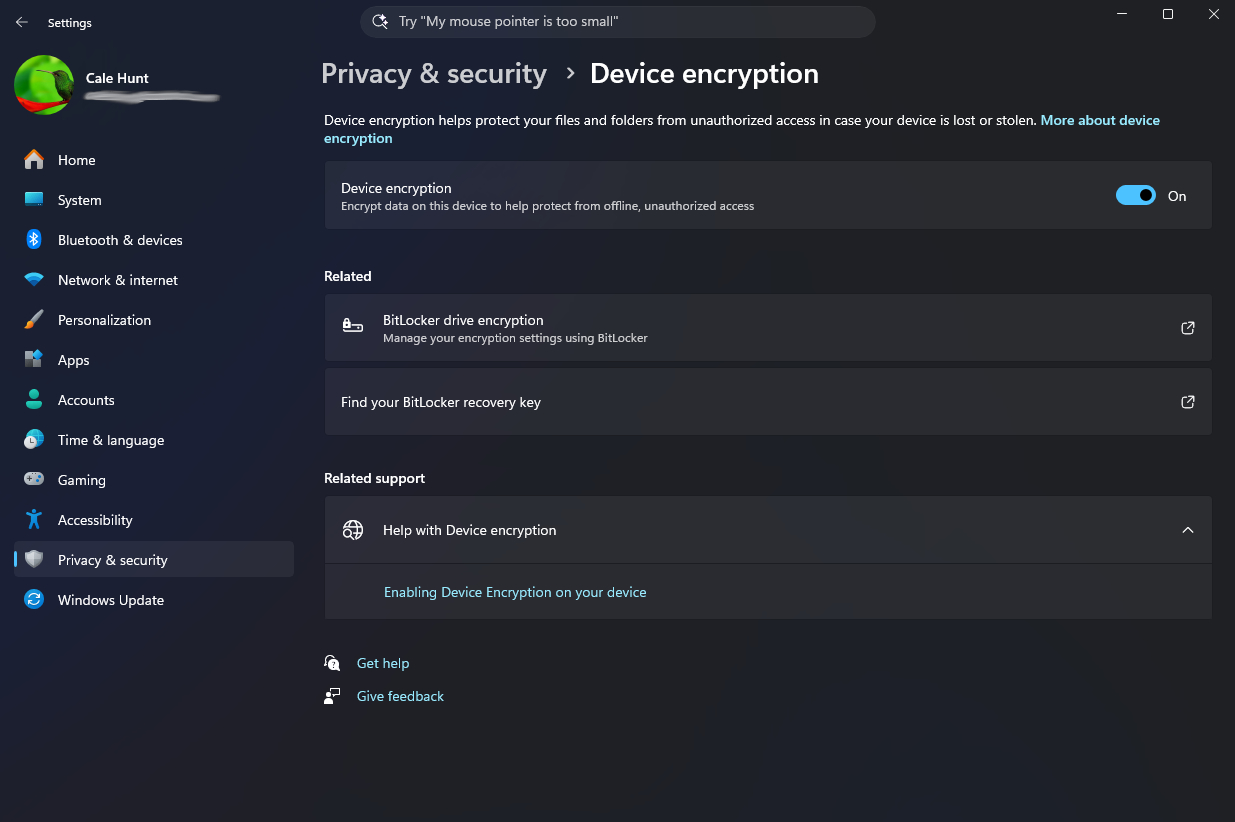This screenshot has width=1235, height=822.
Task: Click the Bluetooth icon in sidebar
Action: [x=34, y=240]
